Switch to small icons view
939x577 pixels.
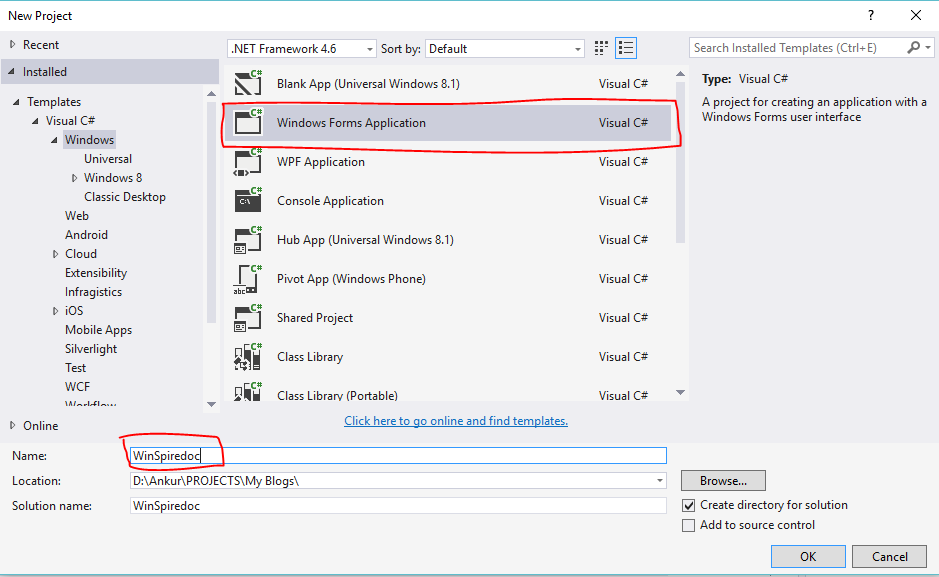600,47
